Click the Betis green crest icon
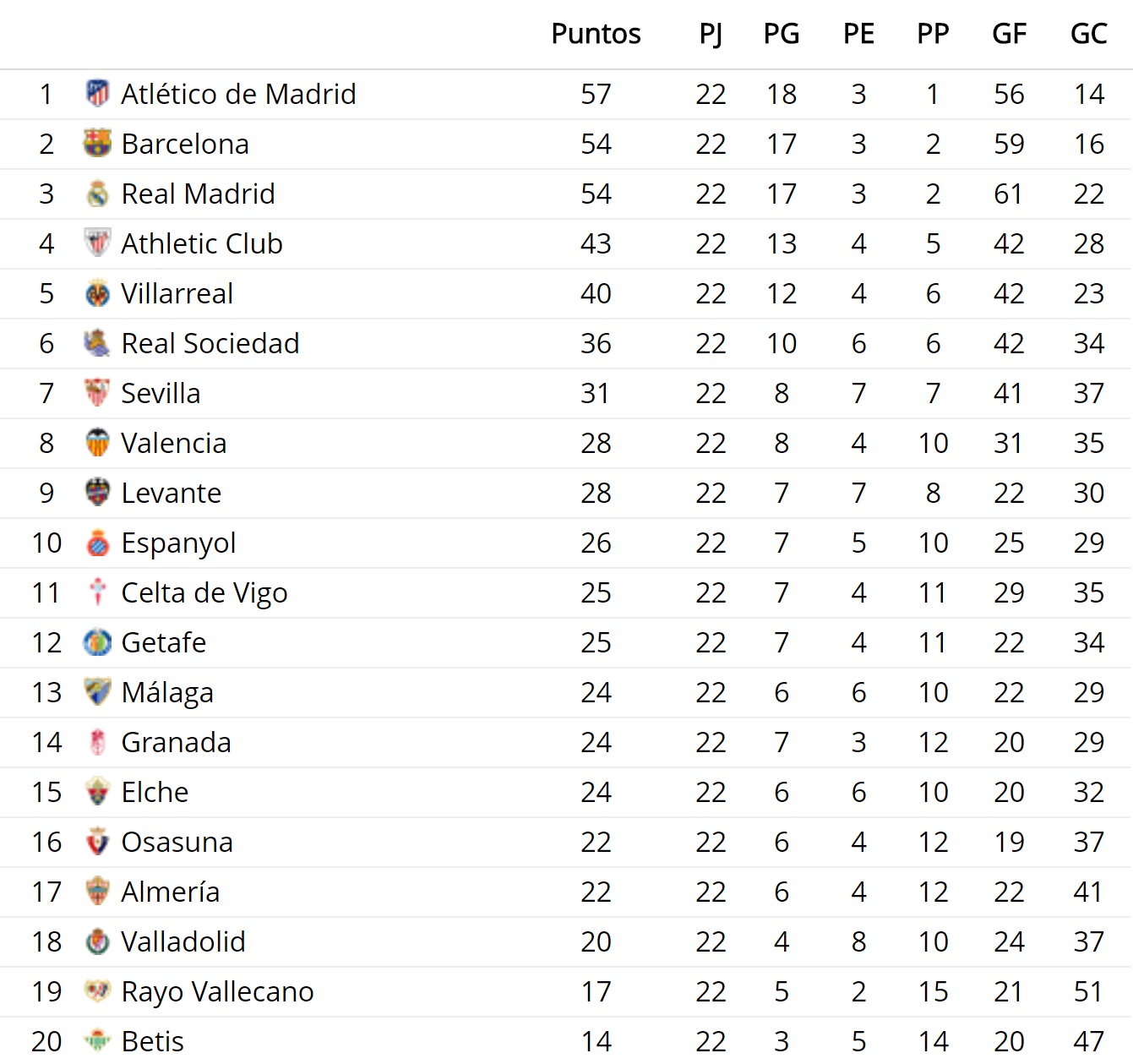Viewport: 1133px width, 1064px height. pos(98,1041)
